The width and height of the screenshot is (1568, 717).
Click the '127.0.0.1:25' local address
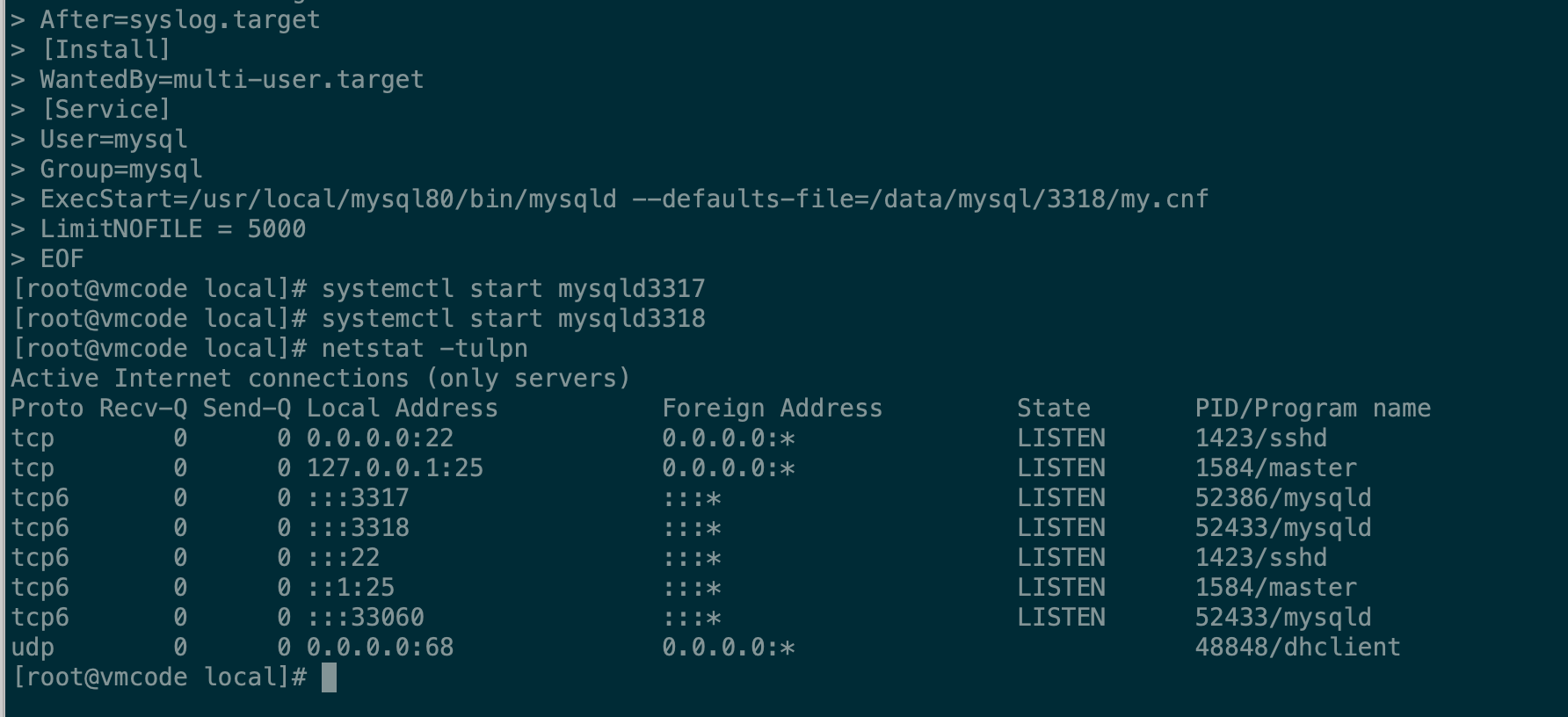pyautogui.click(x=395, y=468)
